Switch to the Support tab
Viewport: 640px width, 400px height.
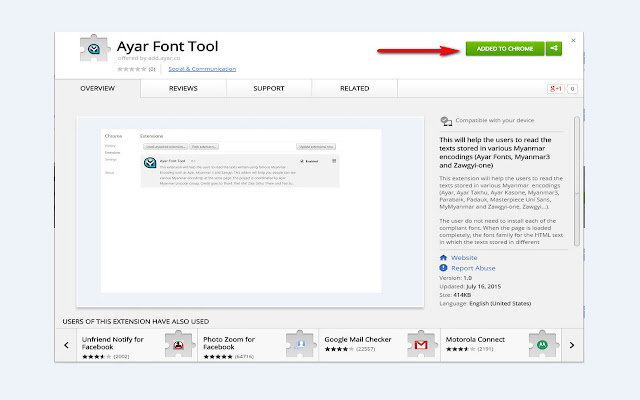coord(269,89)
